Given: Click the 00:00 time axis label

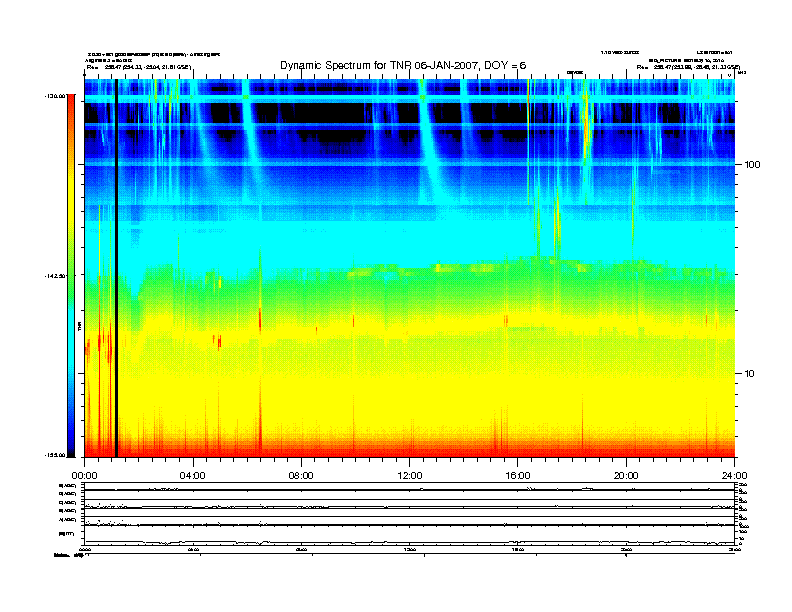Looking at the screenshot, I should pyautogui.click(x=84, y=476).
